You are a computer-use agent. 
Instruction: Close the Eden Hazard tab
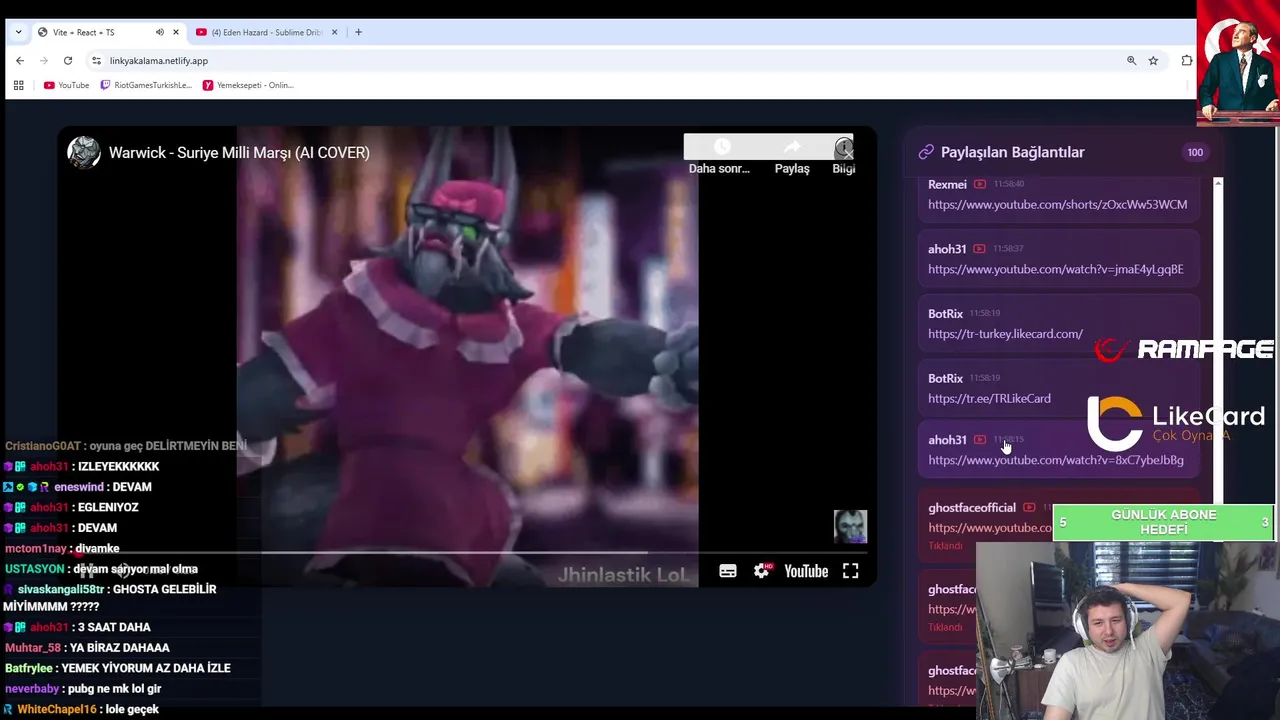click(334, 32)
